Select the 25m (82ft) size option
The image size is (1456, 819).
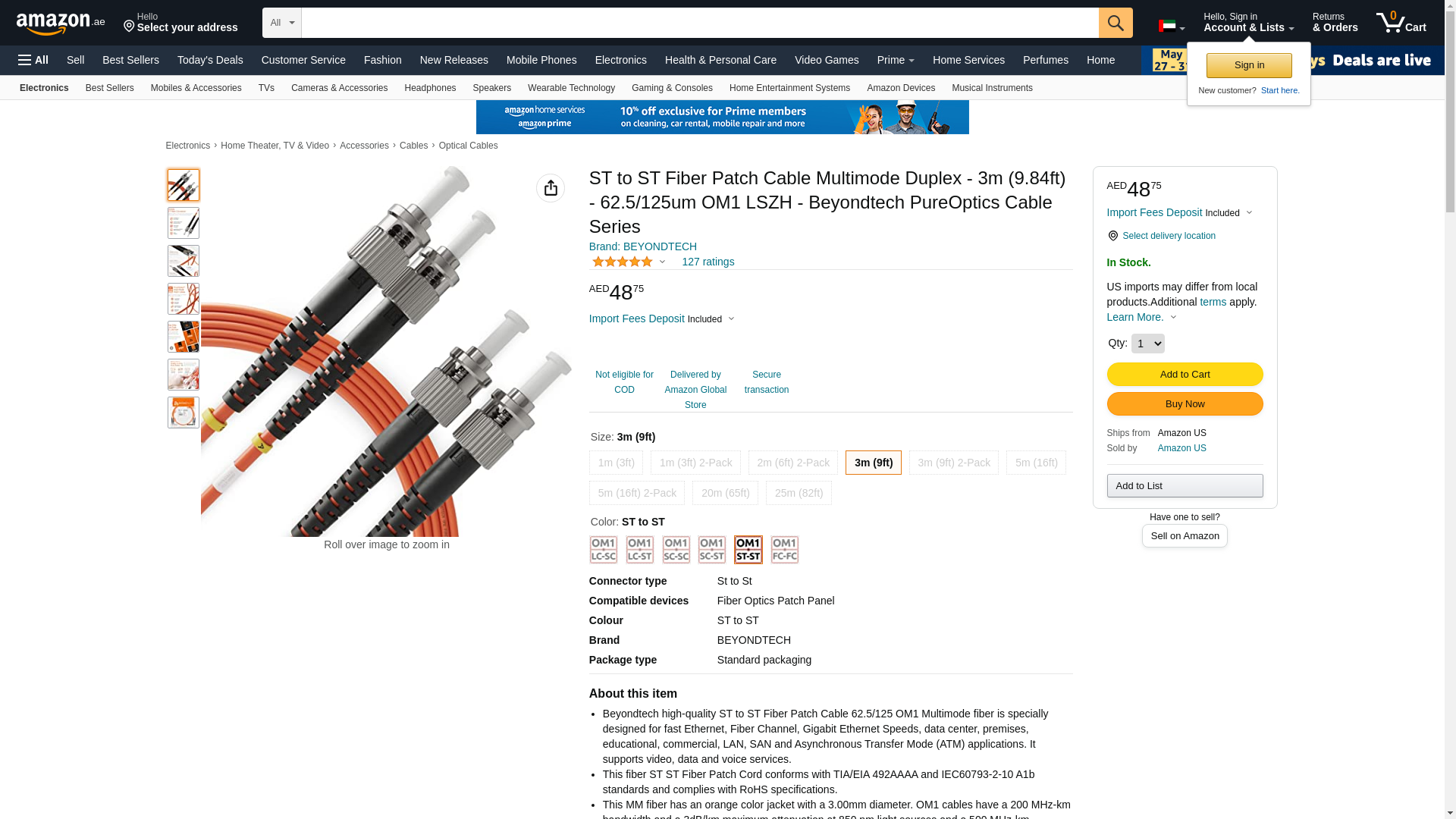pos(799,493)
